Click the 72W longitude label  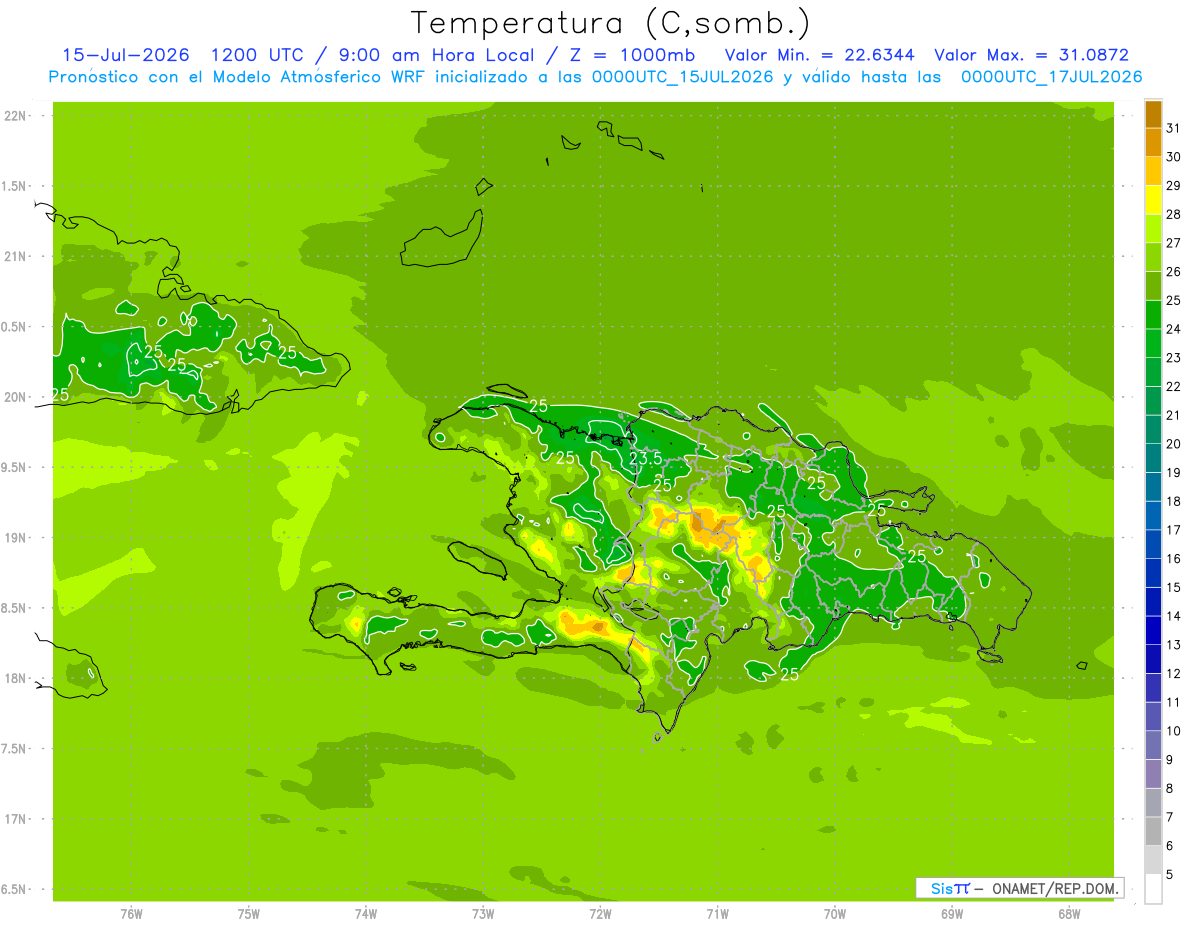[600, 913]
